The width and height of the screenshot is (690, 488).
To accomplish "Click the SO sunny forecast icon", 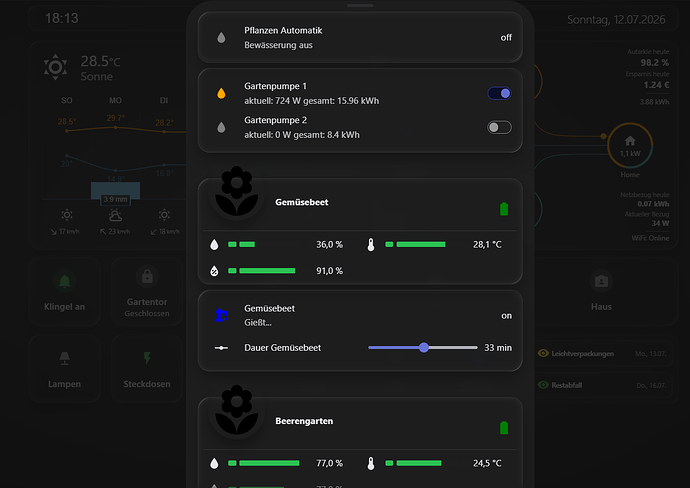I will (x=67, y=215).
